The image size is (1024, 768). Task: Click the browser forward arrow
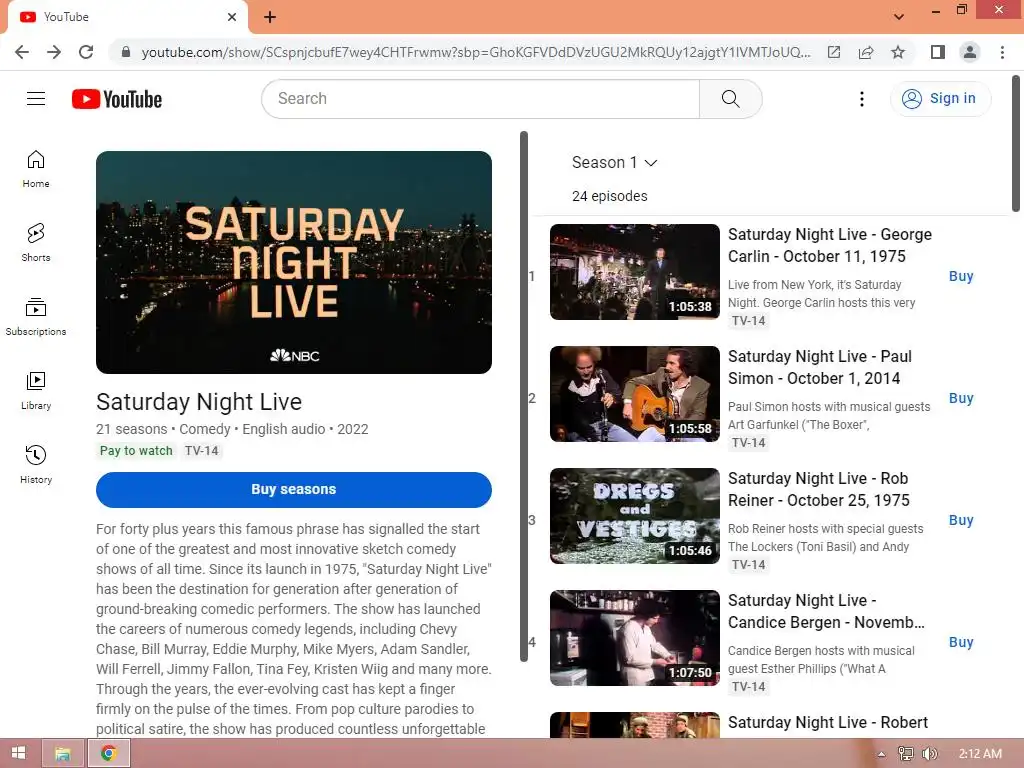54,52
